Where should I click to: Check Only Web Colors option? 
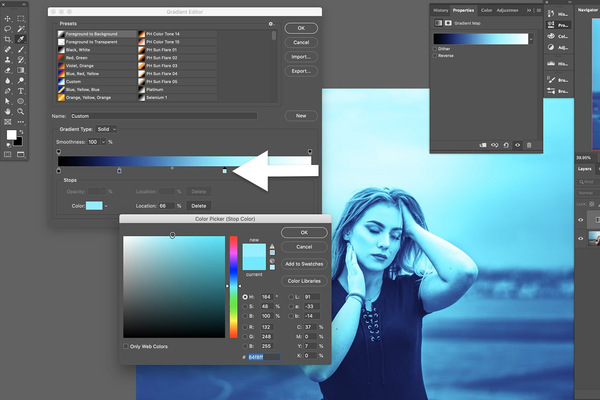click(x=125, y=347)
